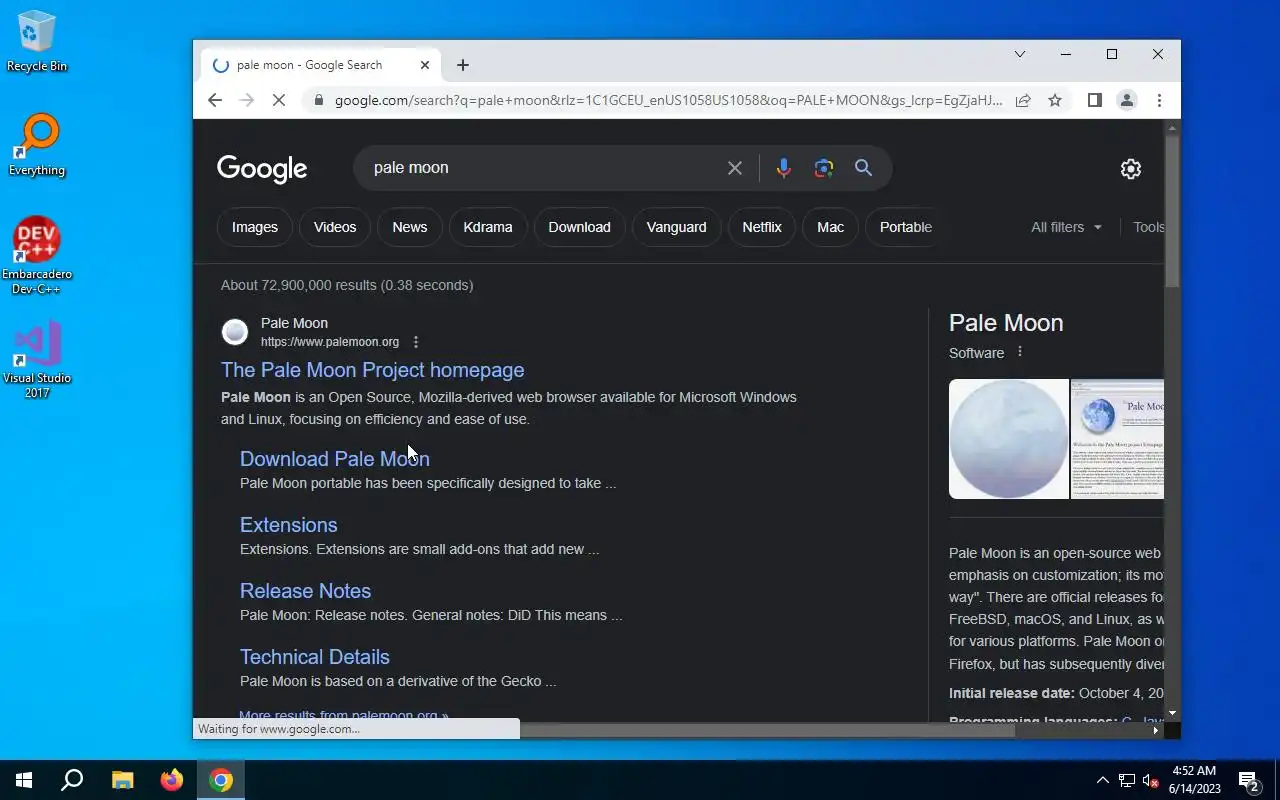
Task: Click the Chrome taskbar icon
Action: (221, 780)
